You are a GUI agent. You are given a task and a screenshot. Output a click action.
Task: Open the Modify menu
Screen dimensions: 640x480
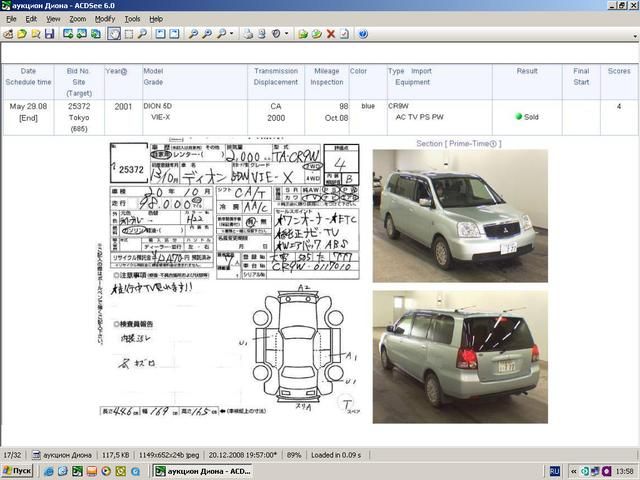coord(104,19)
